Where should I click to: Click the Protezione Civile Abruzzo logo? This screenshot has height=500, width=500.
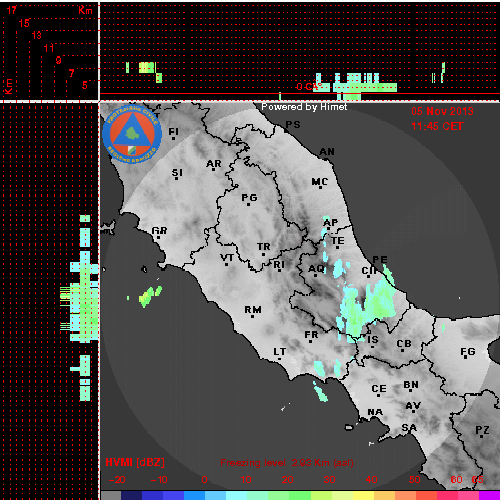click(132, 135)
